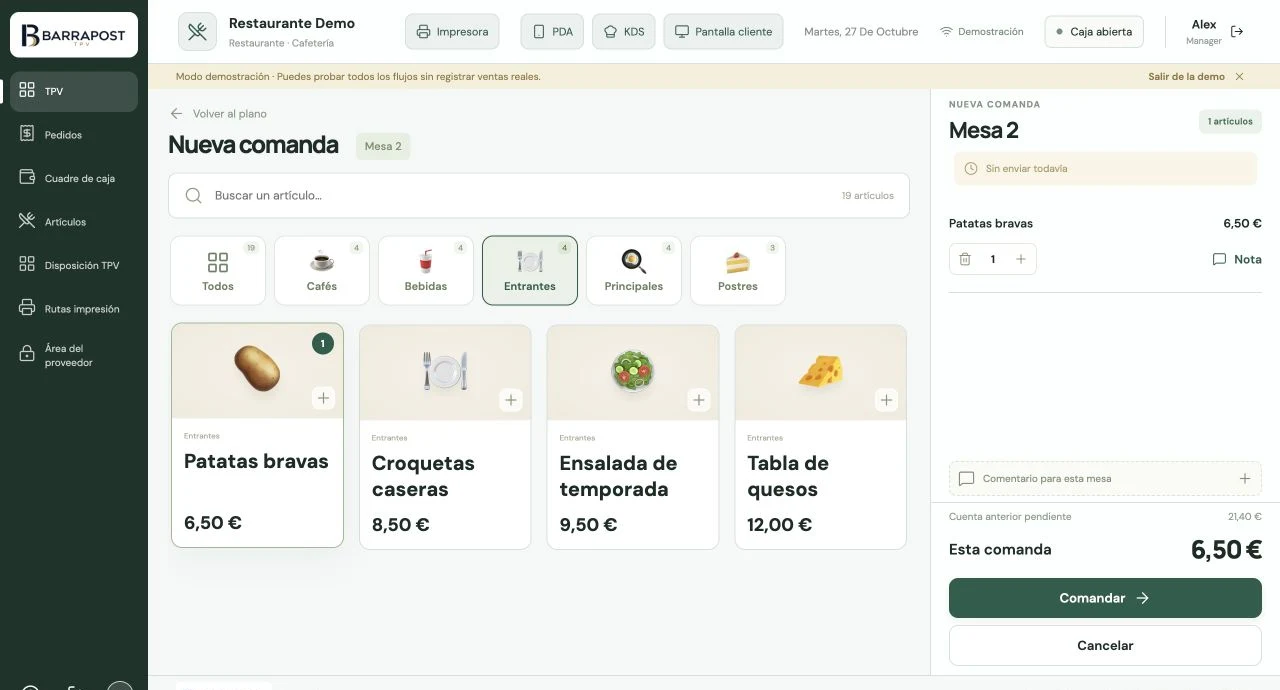Click the Patatas bravas potato image
Viewport: 1280px width, 690px height.
click(x=257, y=369)
